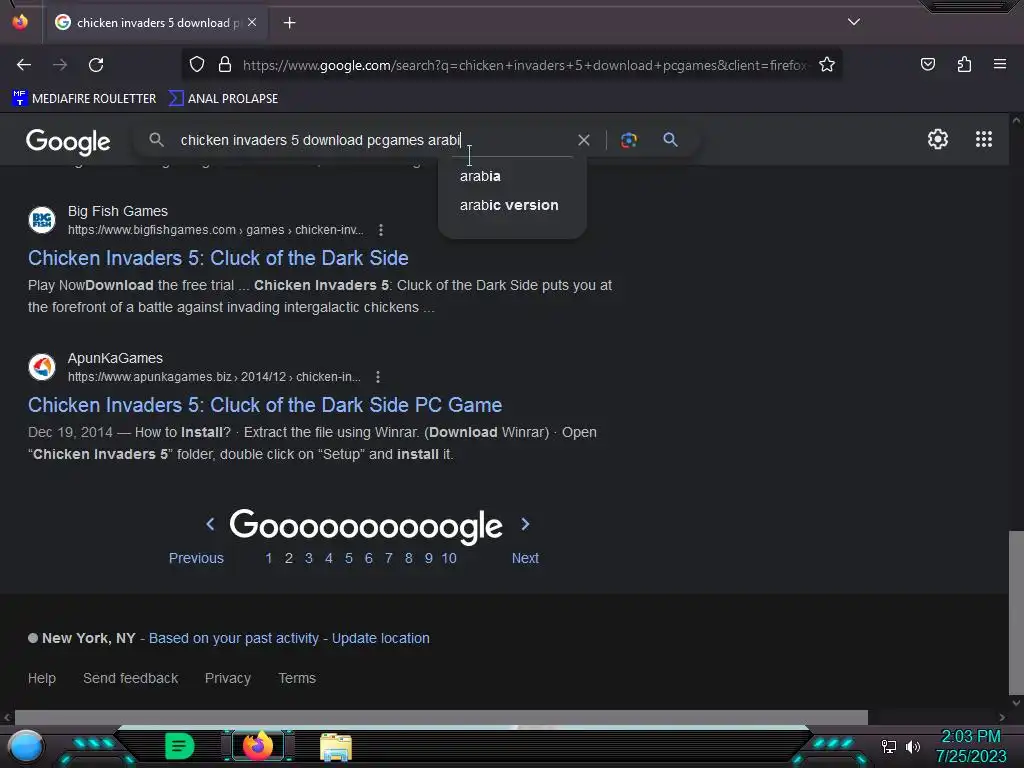
Task: Go to results page 5
Action: click(x=349, y=558)
